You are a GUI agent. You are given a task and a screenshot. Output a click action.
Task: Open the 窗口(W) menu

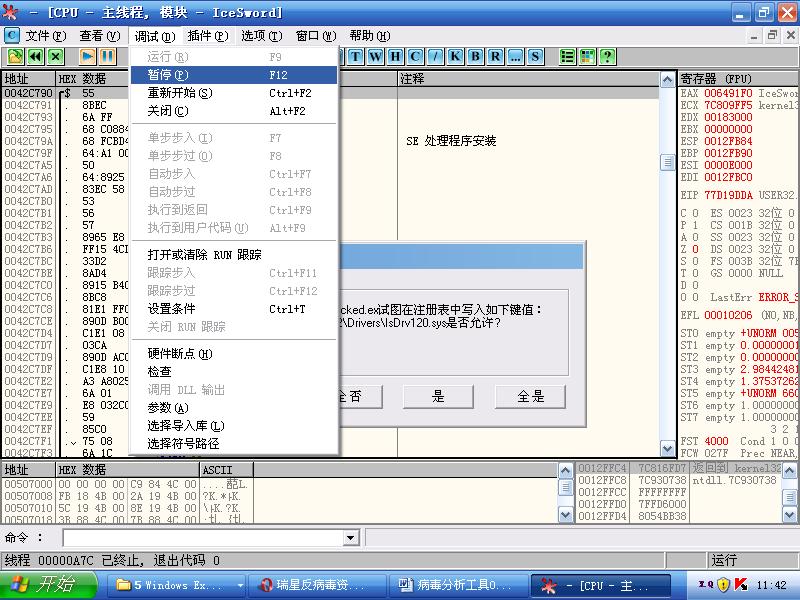point(316,36)
